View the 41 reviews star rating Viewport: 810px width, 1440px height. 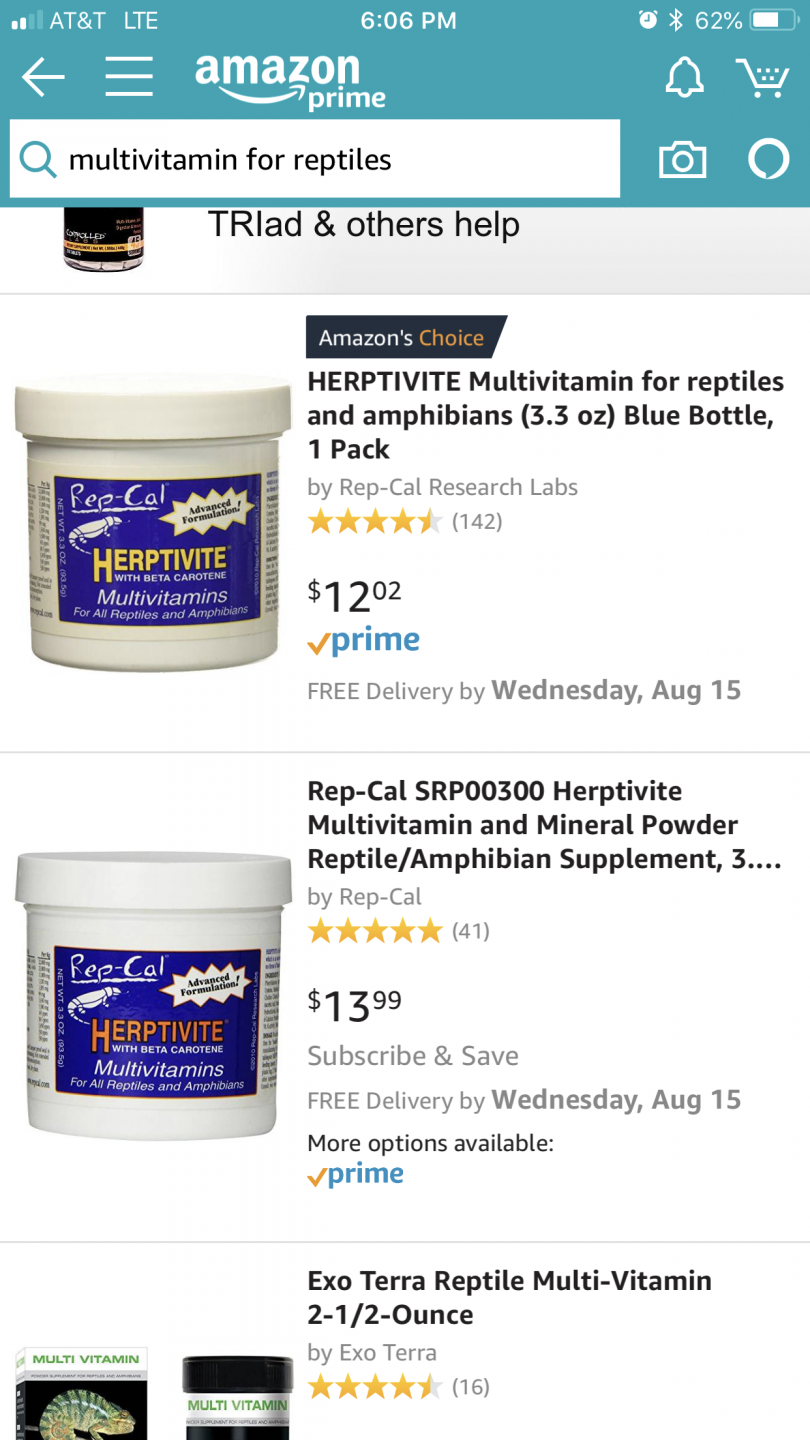pyautogui.click(x=399, y=931)
